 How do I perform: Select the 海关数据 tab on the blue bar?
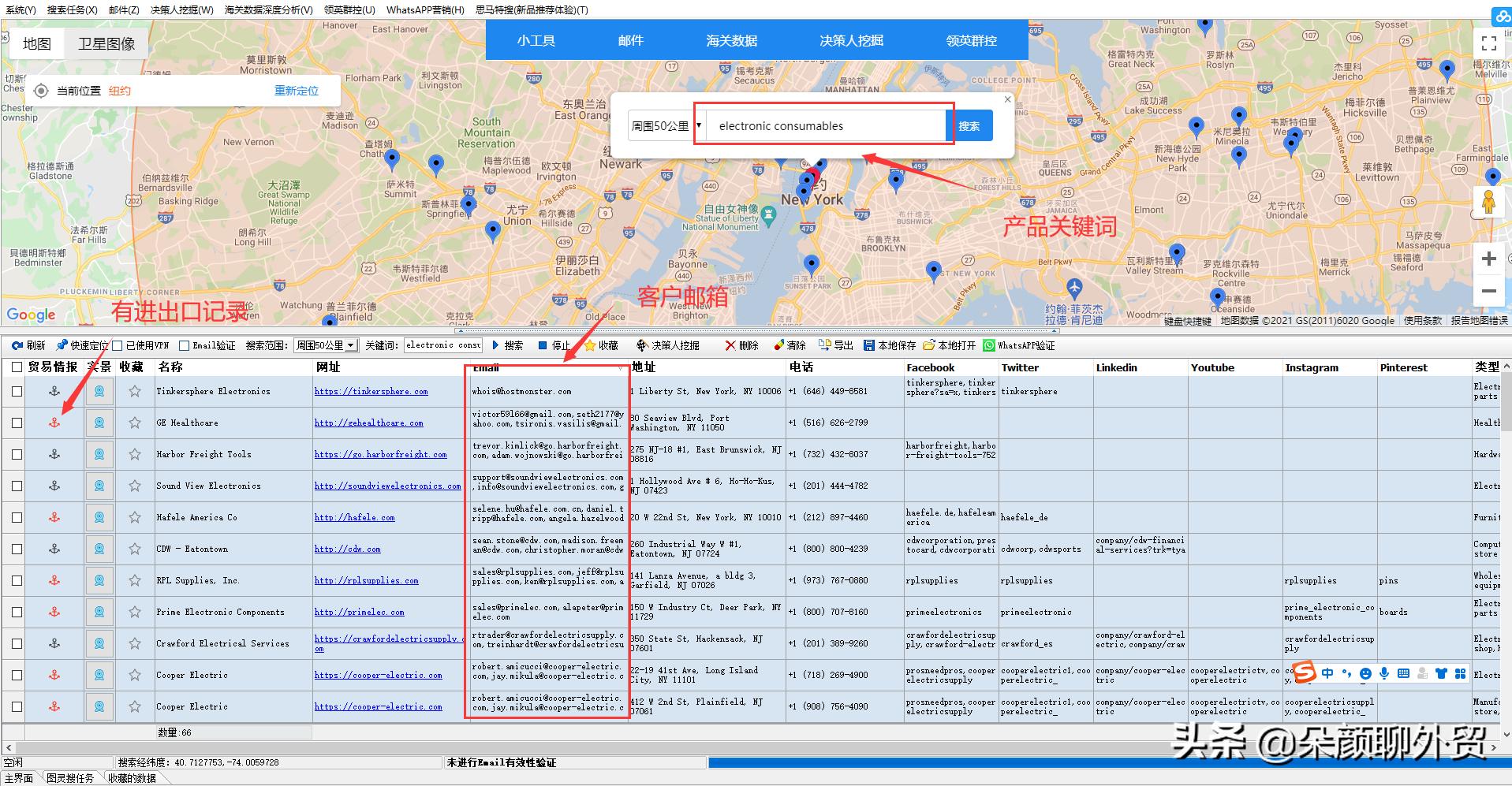[732, 40]
